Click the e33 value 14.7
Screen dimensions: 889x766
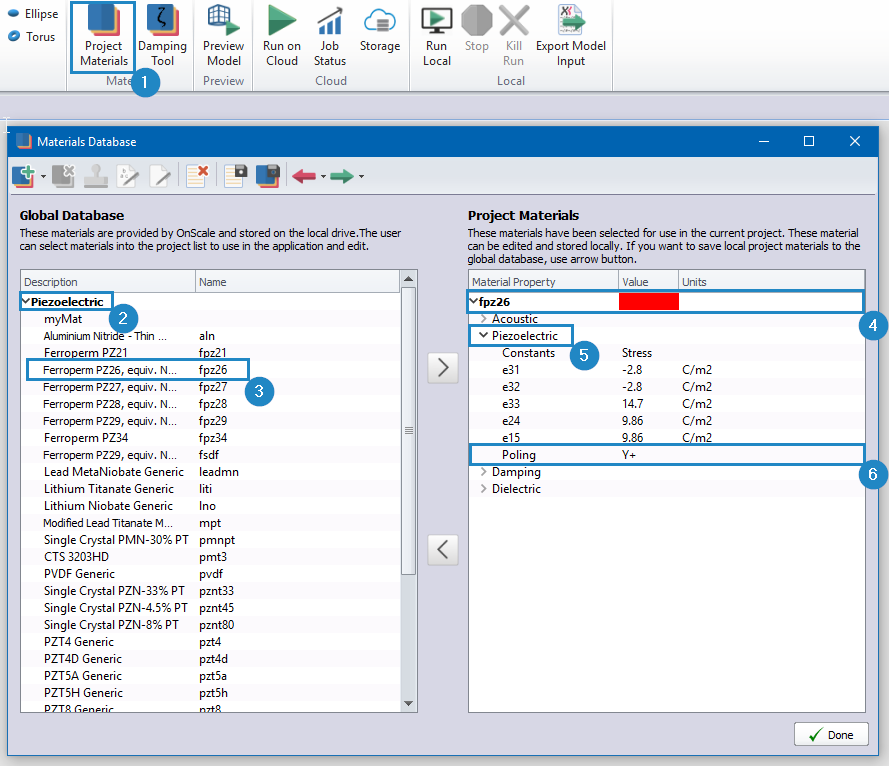632,404
